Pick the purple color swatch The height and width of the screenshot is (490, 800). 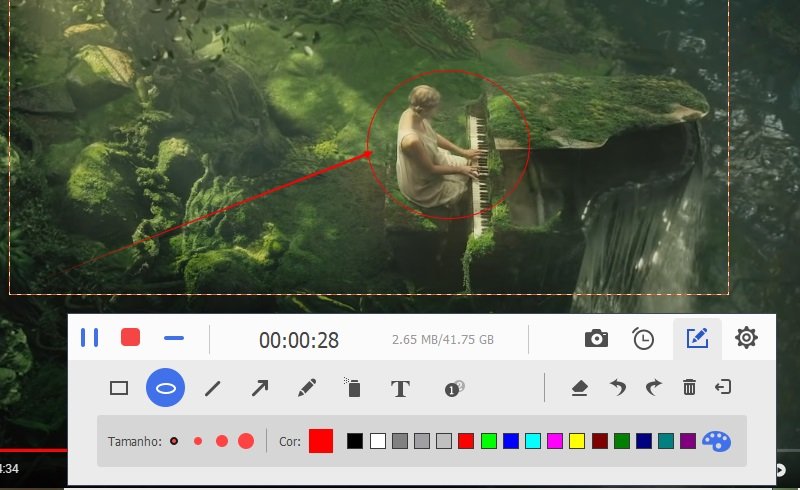pyautogui.click(x=688, y=441)
